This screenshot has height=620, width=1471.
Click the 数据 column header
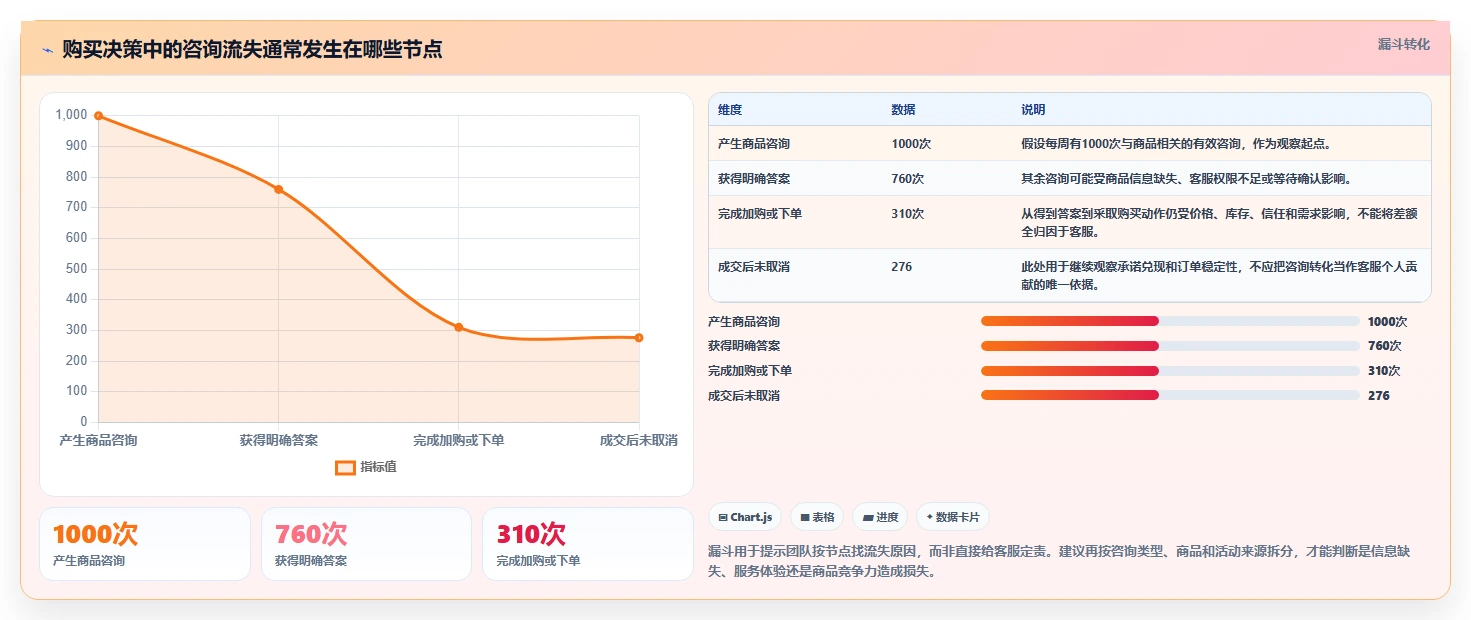[x=903, y=110]
